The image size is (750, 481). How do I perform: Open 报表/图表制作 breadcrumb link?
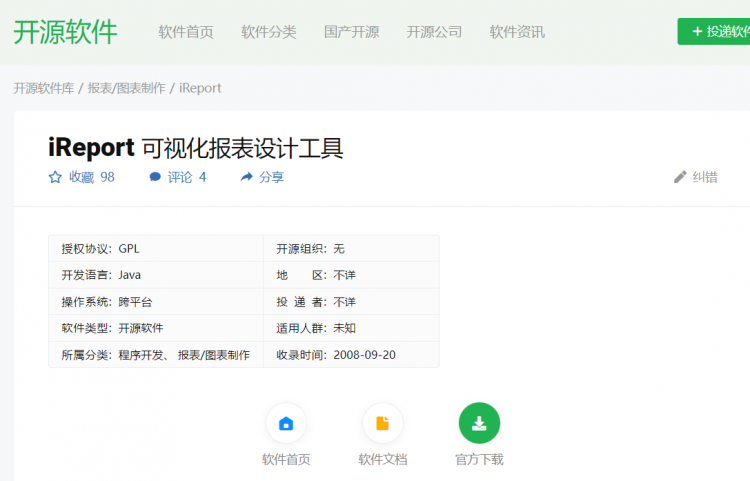pyautogui.click(x=126, y=88)
